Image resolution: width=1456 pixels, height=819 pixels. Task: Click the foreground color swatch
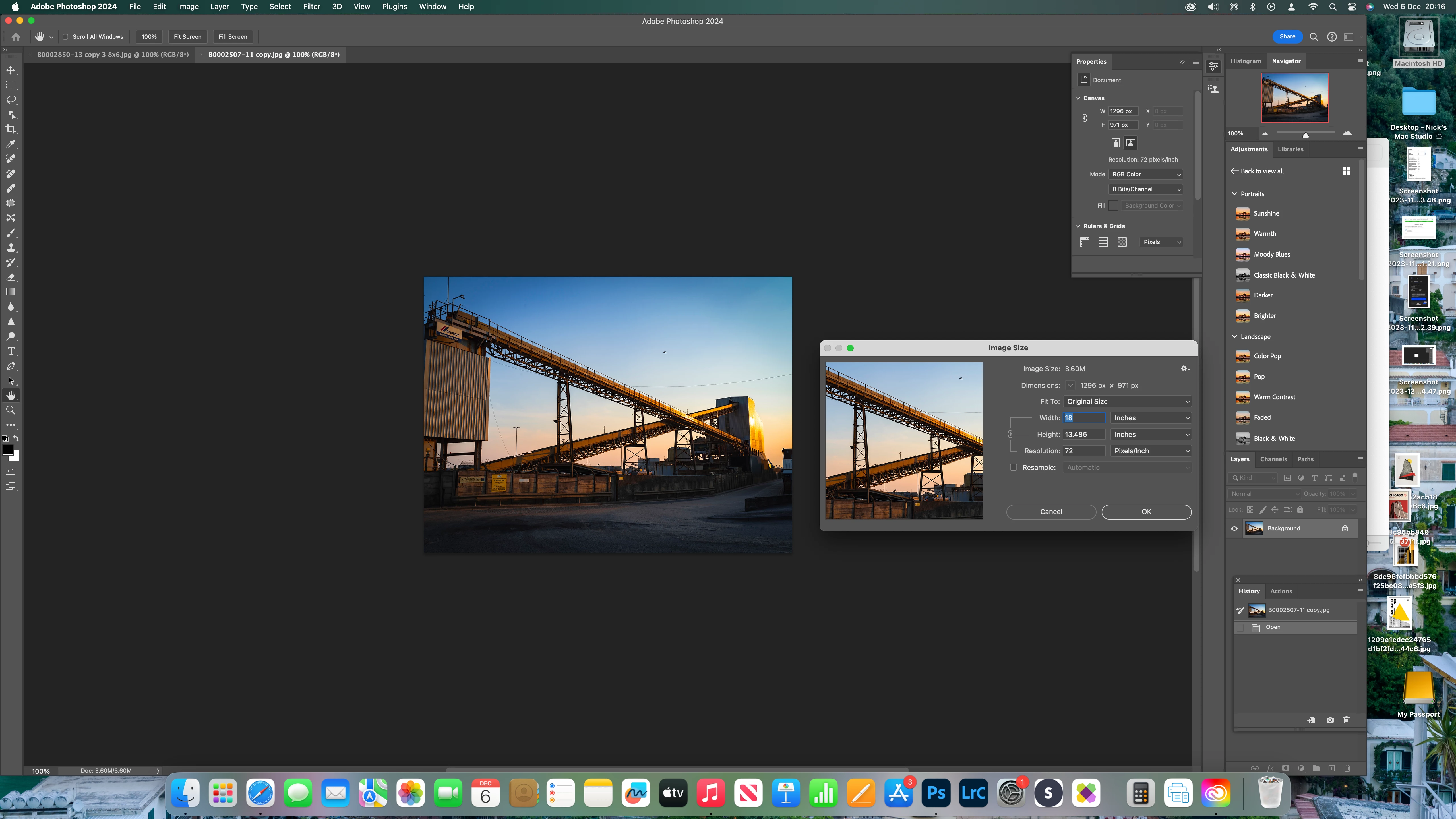click(x=7, y=450)
